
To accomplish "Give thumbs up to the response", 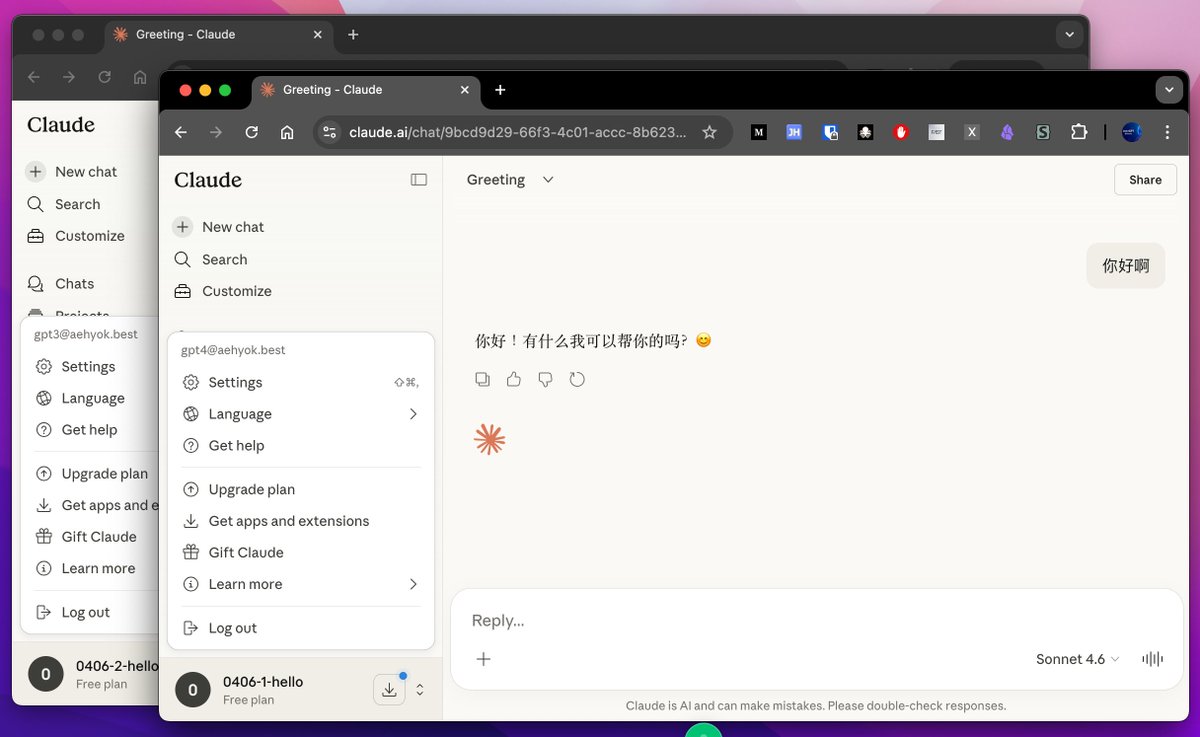I will point(514,379).
